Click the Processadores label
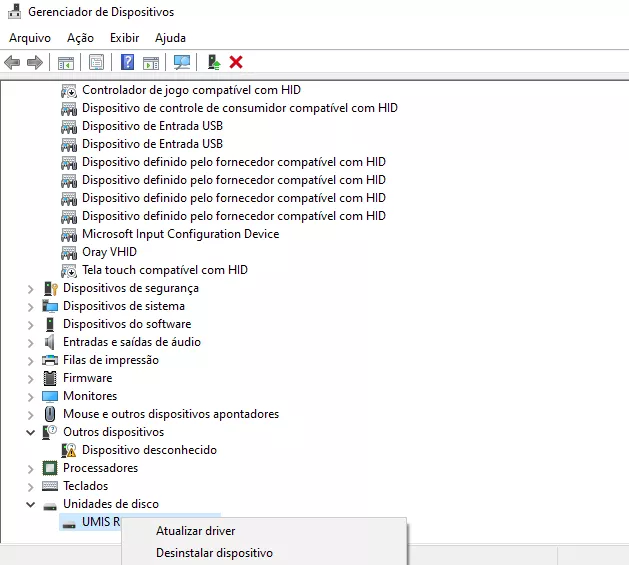Image resolution: width=629 pixels, height=565 pixels. (x=100, y=468)
